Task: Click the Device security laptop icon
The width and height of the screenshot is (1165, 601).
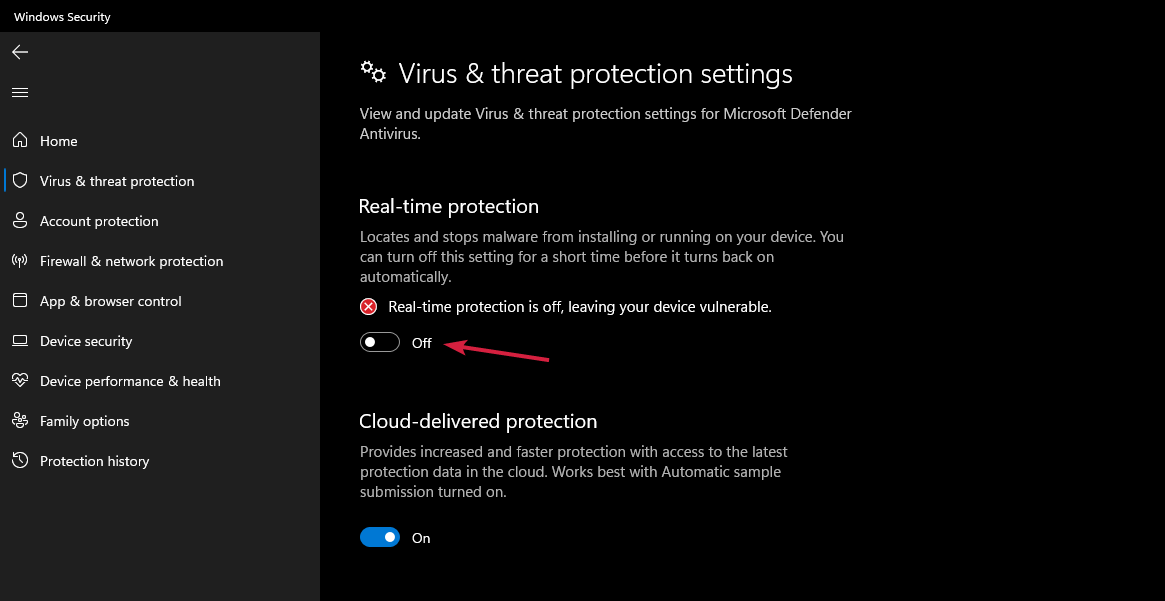Action: click(x=20, y=341)
